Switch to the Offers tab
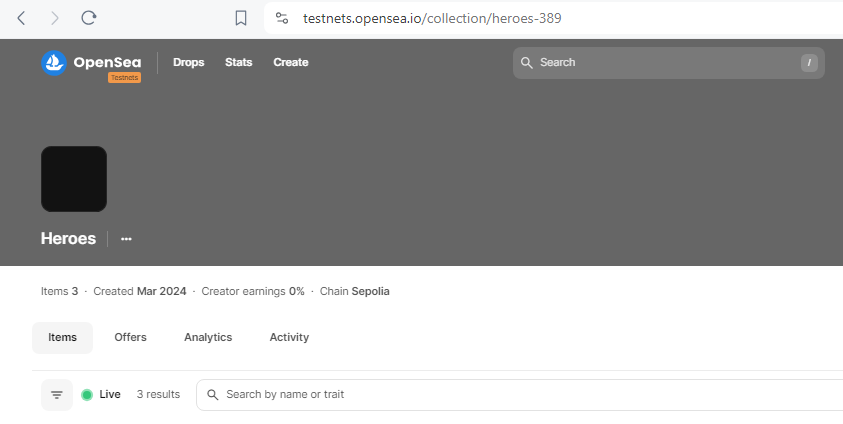The width and height of the screenshot is (843, 424). [130, 337]
